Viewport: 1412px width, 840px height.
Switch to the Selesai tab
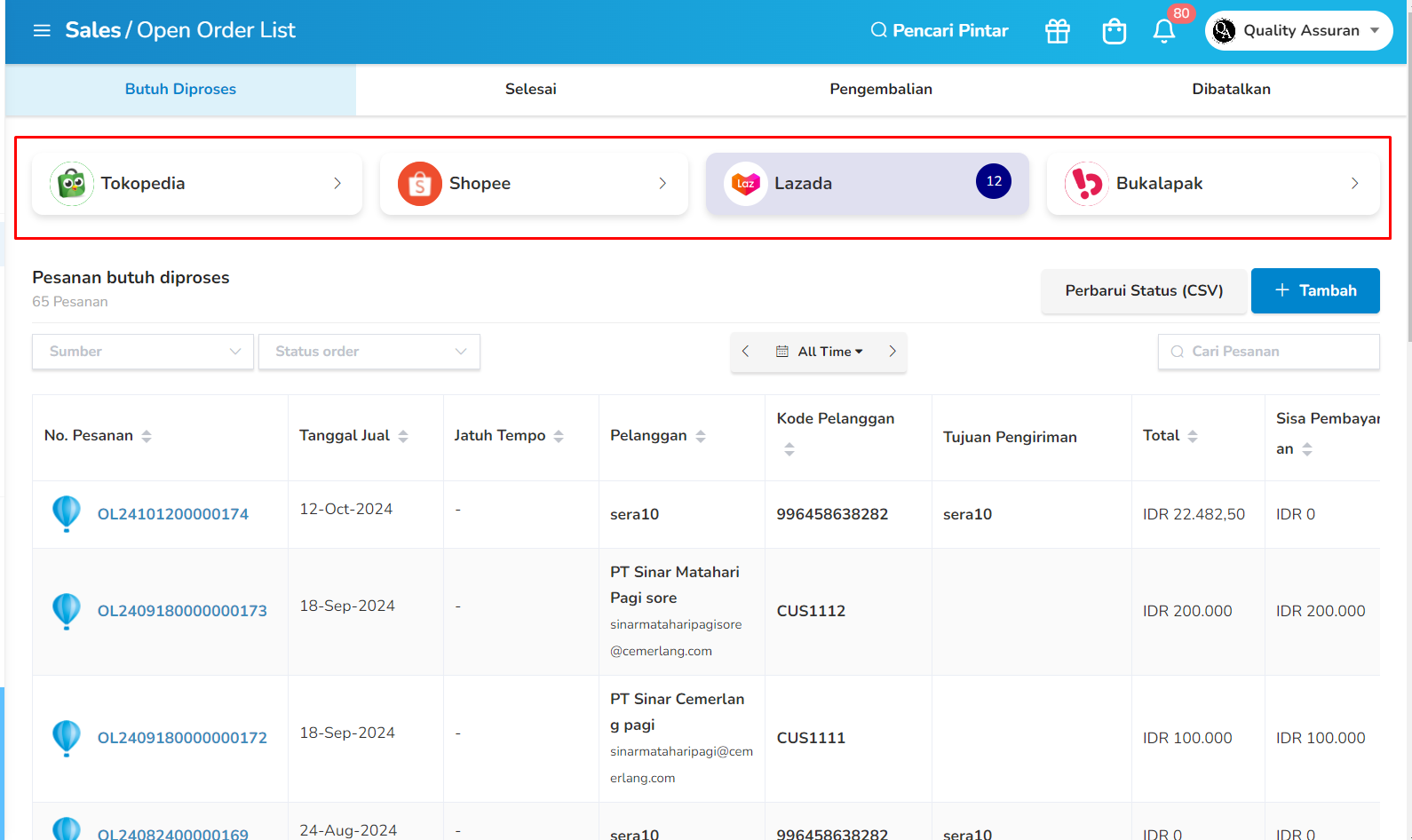(x=531, y=89)
